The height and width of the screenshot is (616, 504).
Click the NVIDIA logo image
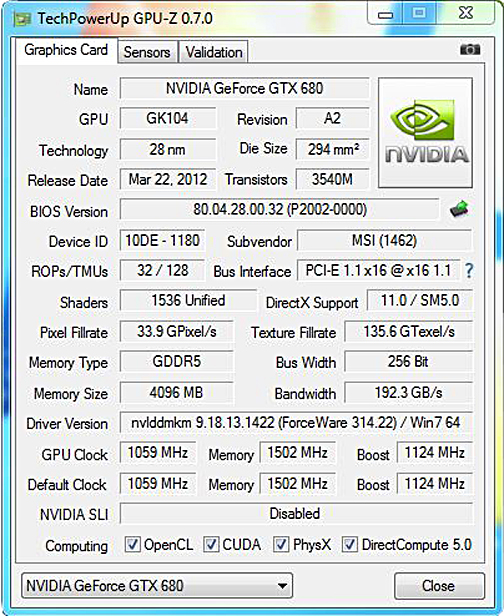click(x=425, y=133)
